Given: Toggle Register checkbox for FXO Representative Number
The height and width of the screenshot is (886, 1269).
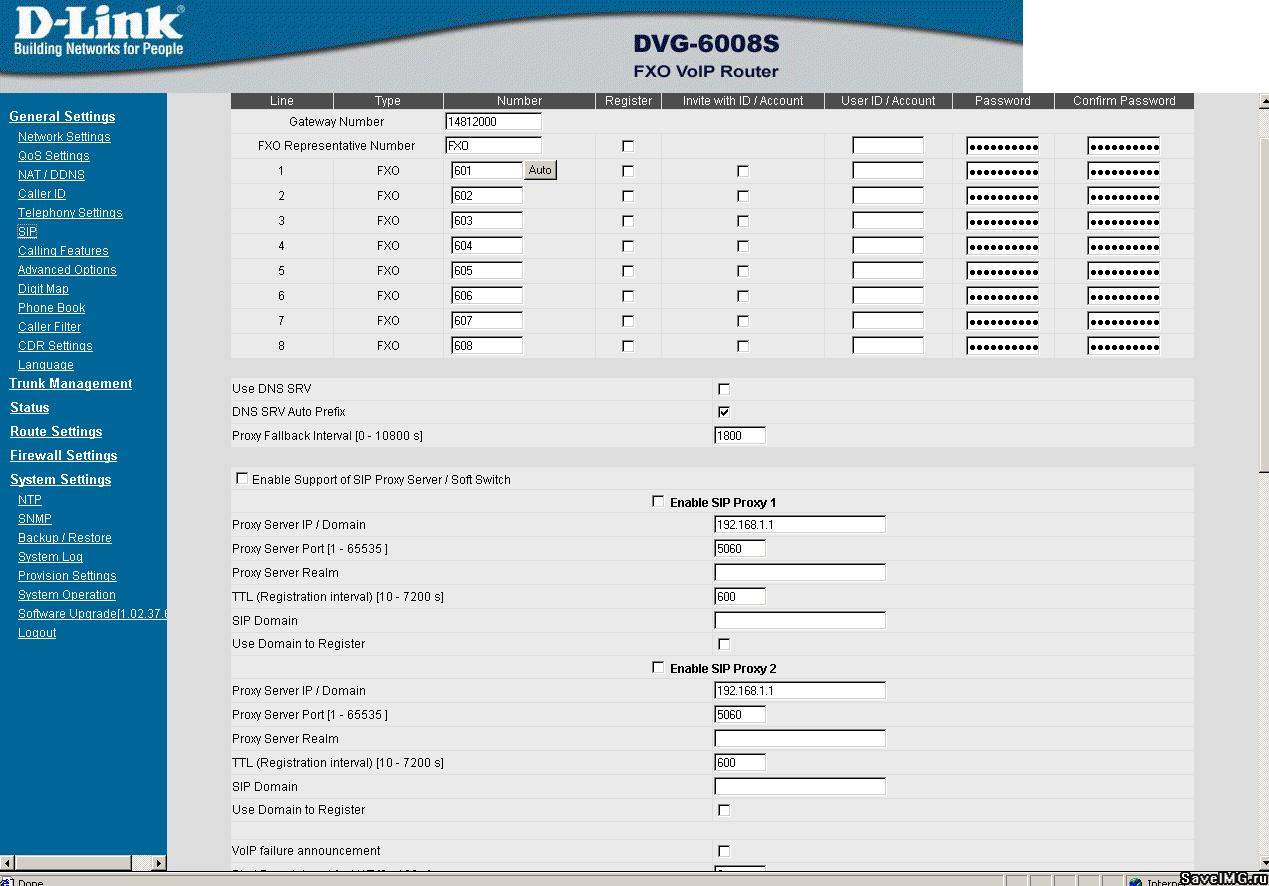Looking at the screenshot, I should coord(628,146).
